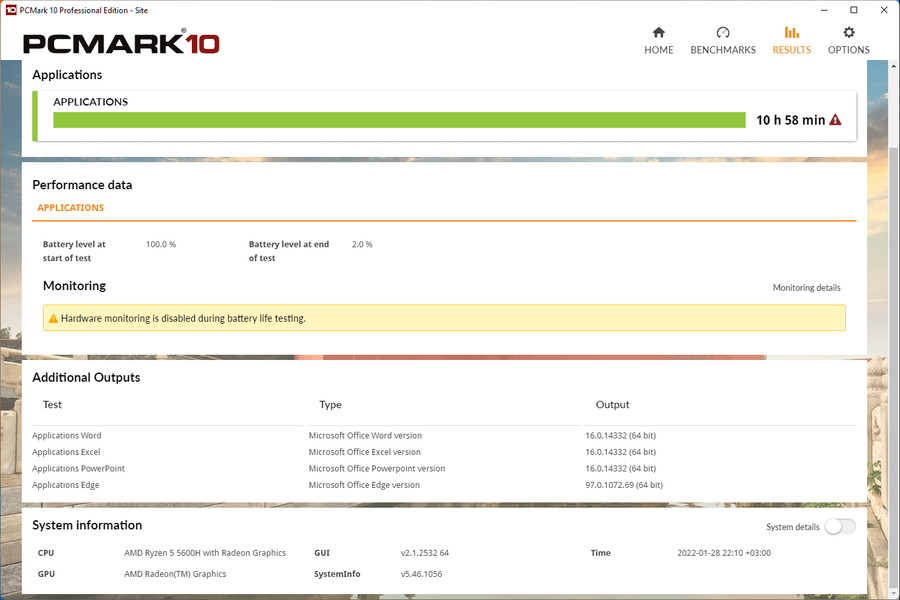Click the AMD Radeon(TM) Graphics GPU value
Viewport: 900px width, 600px height.
tap(175, 574)
